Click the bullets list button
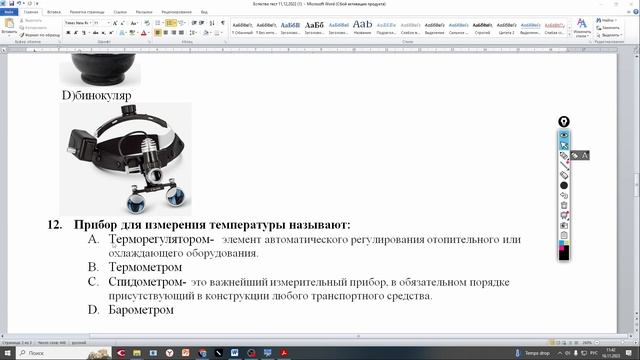This screenshot has width=640, height=360. click(x=159, y=23)
